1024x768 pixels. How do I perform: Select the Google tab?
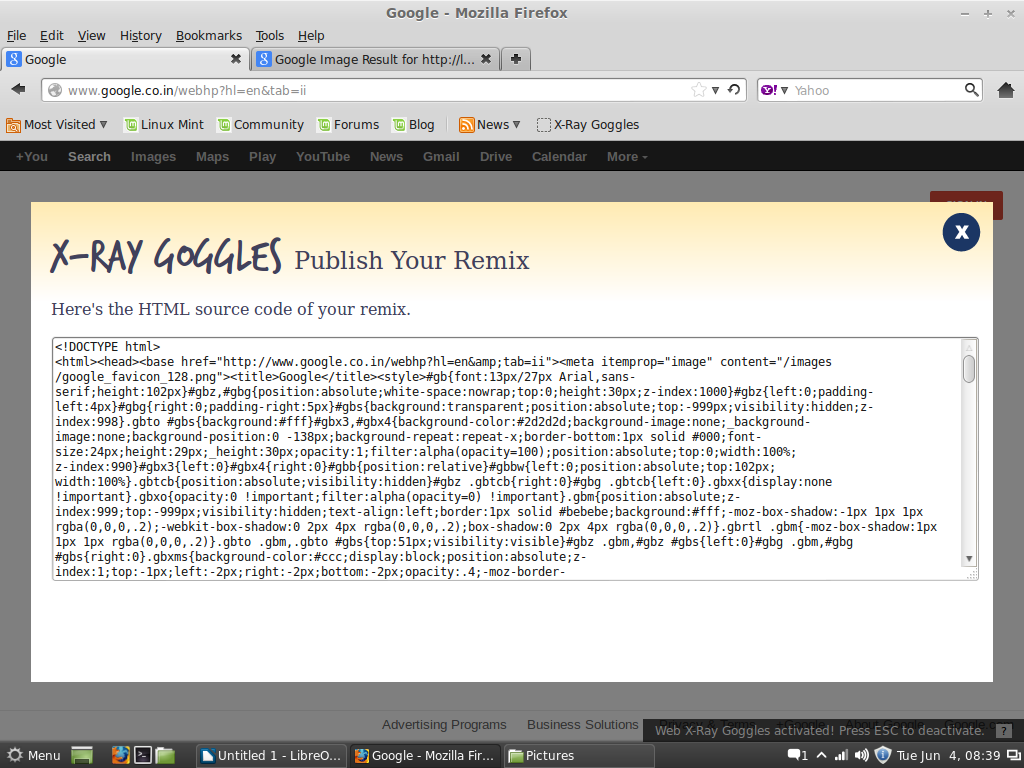coord(124,59)
